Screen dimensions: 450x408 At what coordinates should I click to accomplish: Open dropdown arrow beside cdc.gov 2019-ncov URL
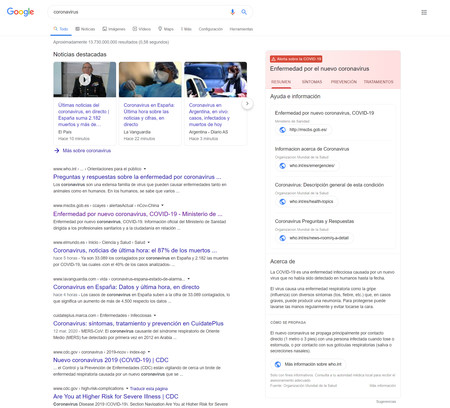tap(149, 352)
